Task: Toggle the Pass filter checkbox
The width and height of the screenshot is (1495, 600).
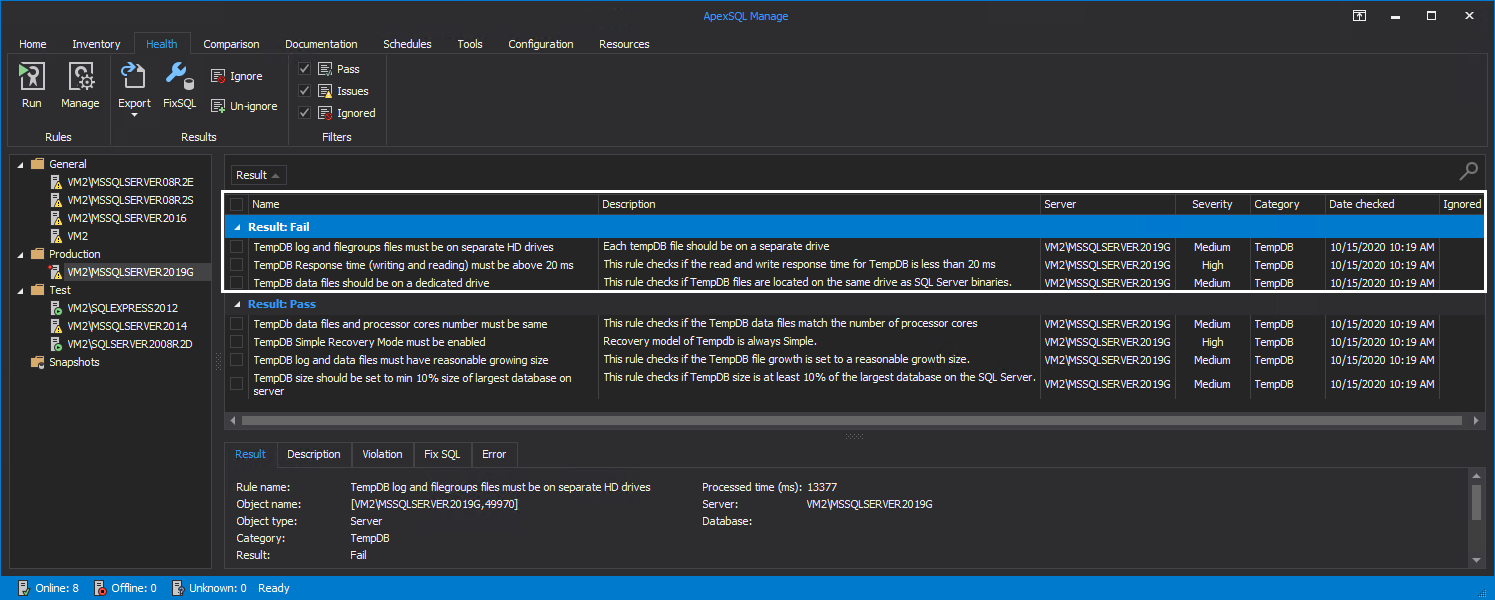Action: pyautogui.click(x=305, y=69)
